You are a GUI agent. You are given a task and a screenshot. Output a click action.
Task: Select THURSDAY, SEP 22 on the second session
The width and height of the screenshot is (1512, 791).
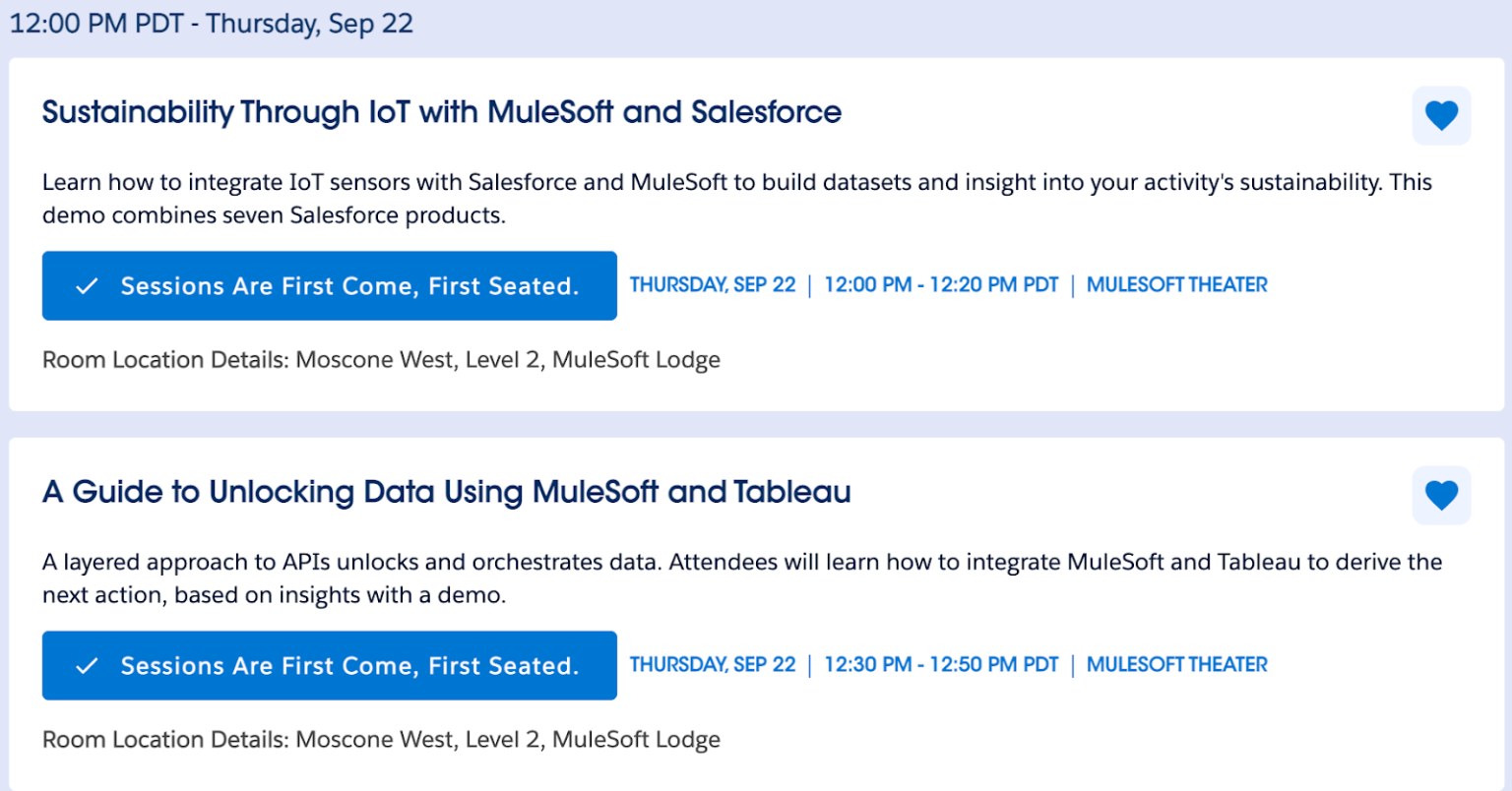[x=713, y=664]
